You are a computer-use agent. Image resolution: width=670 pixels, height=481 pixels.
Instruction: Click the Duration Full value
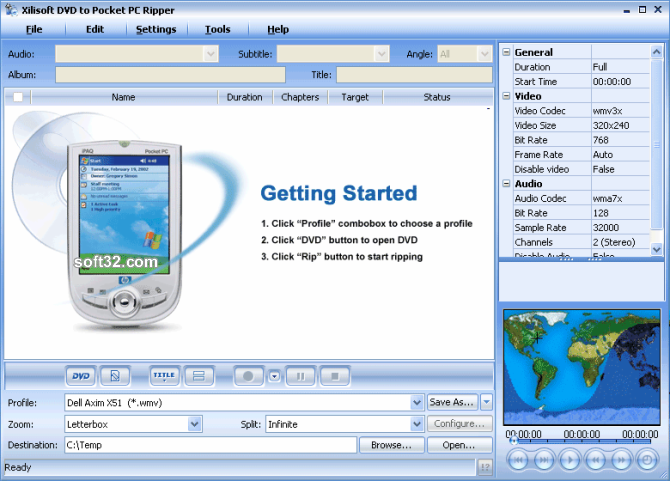tap(620, 67)
